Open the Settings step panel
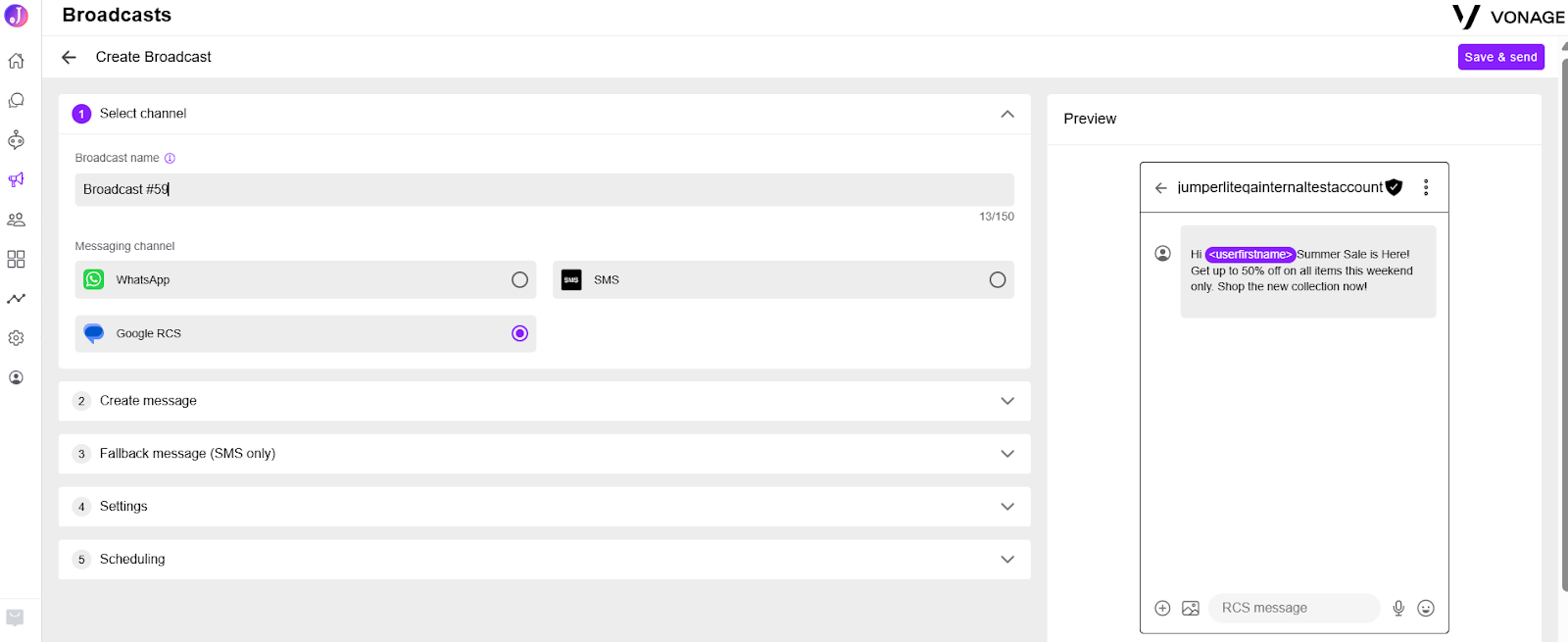The image size is (1568, 642). pyautogui.click(x=544, y=507)
